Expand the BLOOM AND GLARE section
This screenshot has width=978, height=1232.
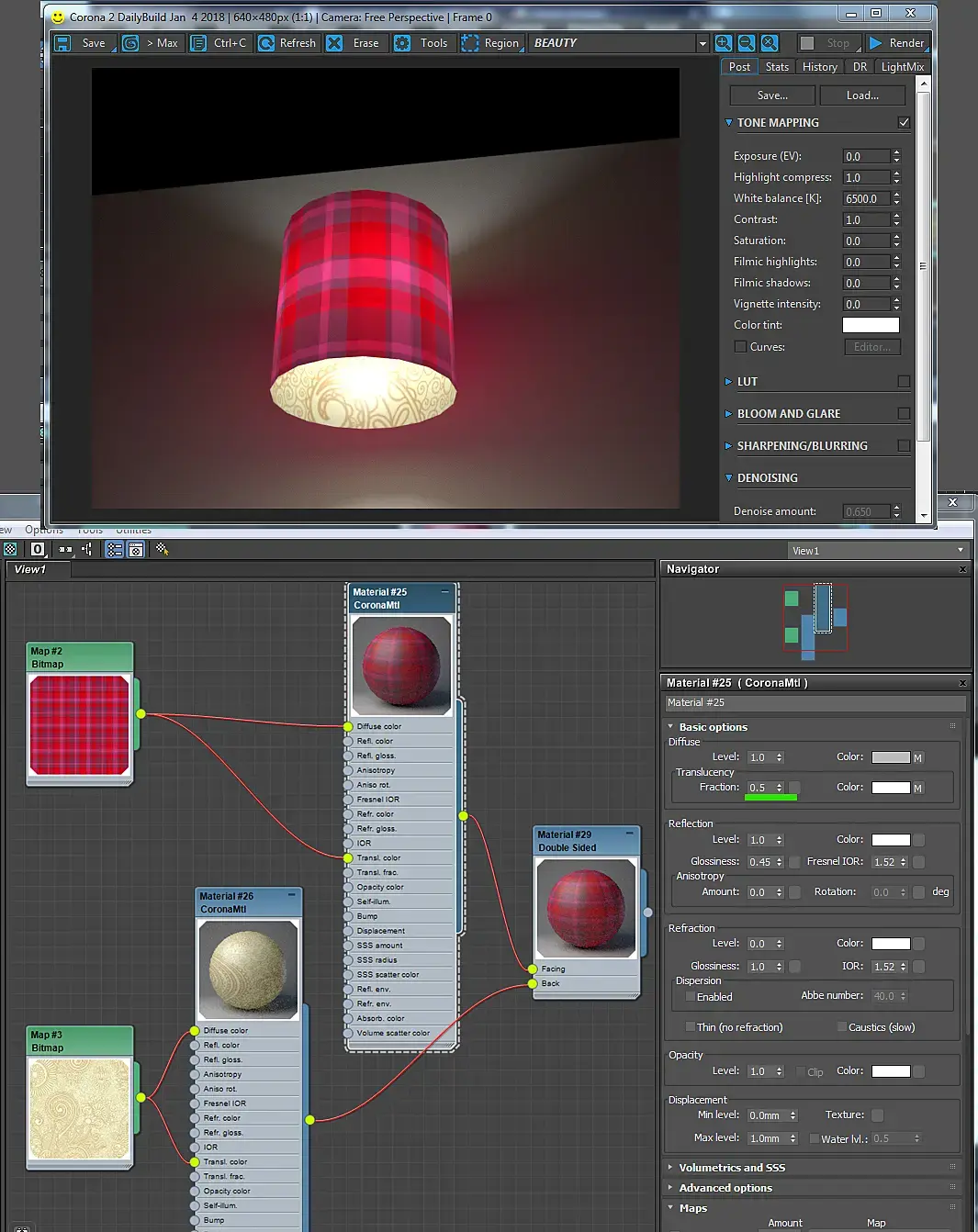tap(729, 413)
